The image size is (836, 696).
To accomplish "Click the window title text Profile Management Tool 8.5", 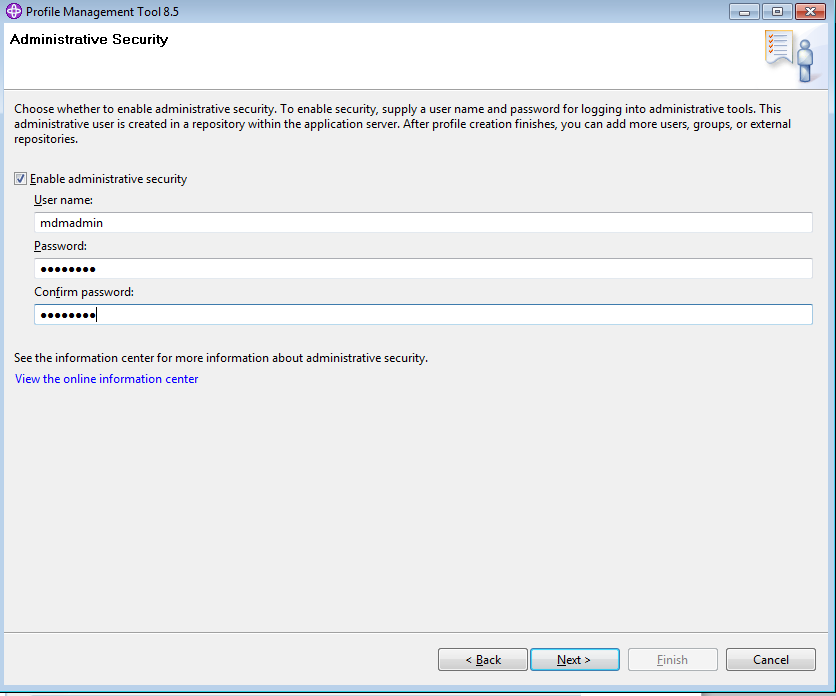I will pyautogui.click(x=102, y=12).
